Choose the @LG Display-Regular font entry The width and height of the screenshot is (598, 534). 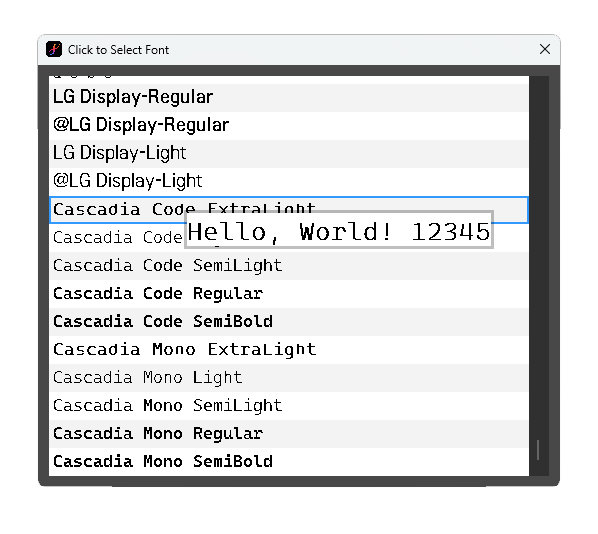coord(289,126)
